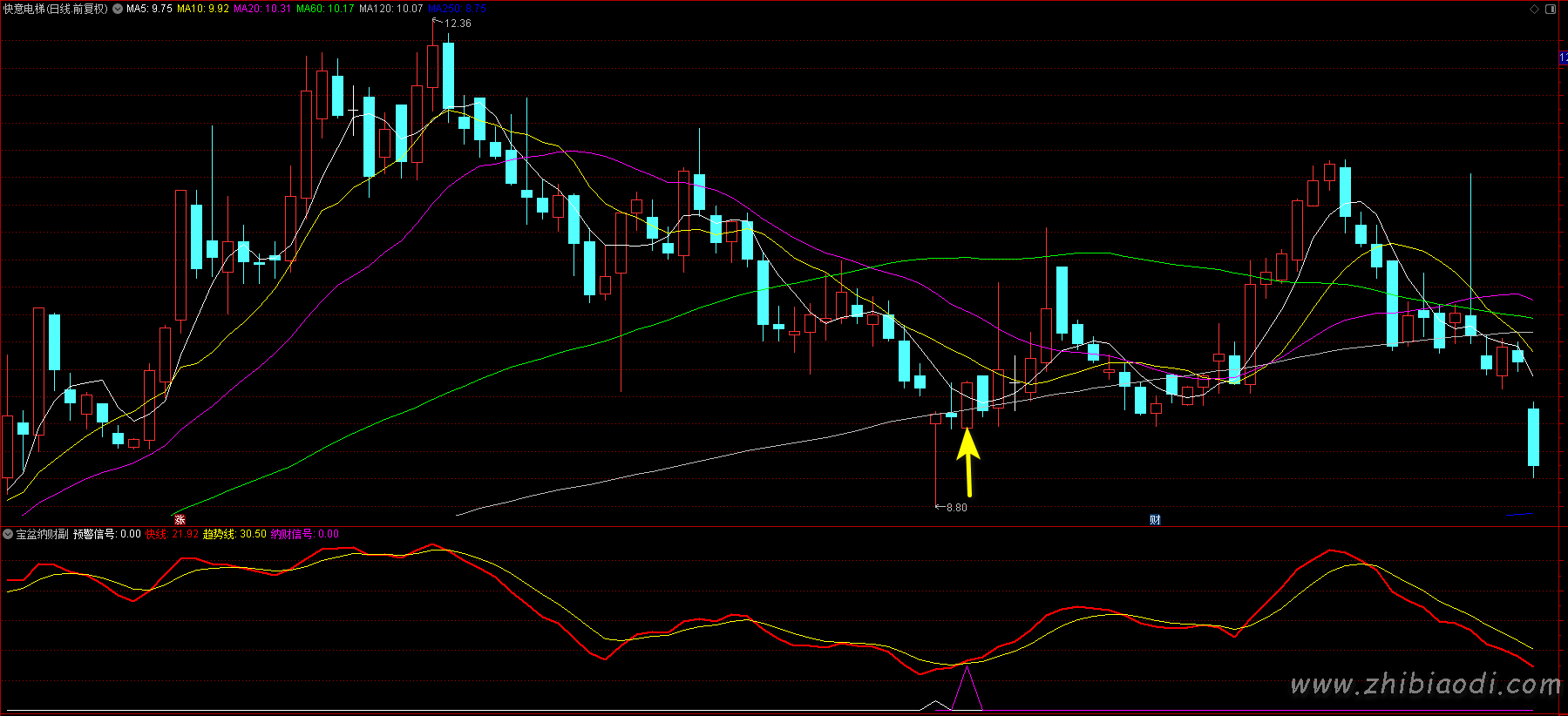Click the 快线 red indicator value label
This screenshot has height=716, width=1568.
click(x=172, y=534)
